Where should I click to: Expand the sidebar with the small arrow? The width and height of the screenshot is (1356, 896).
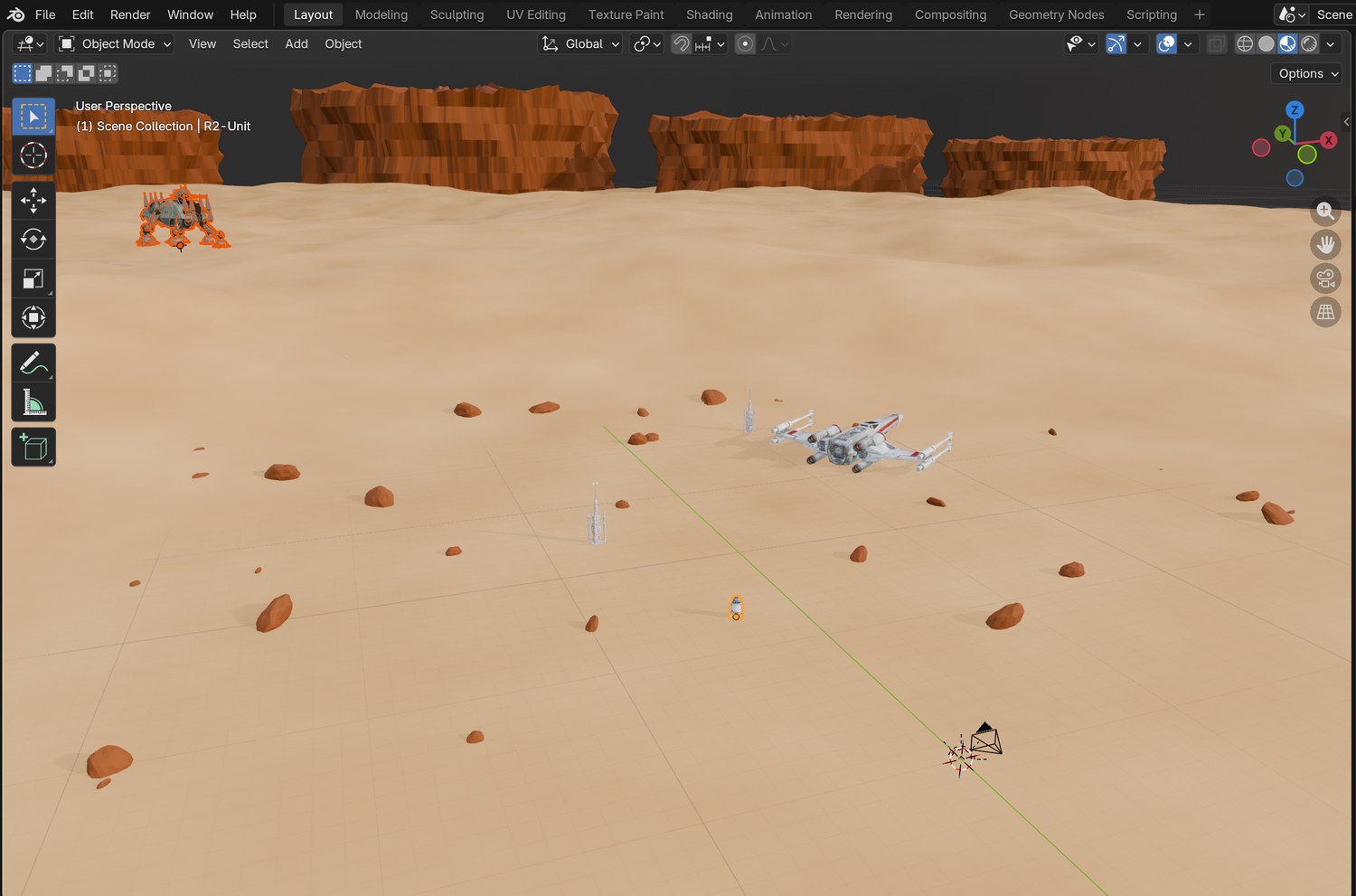pyautogui.click(x=1347, y=121)
